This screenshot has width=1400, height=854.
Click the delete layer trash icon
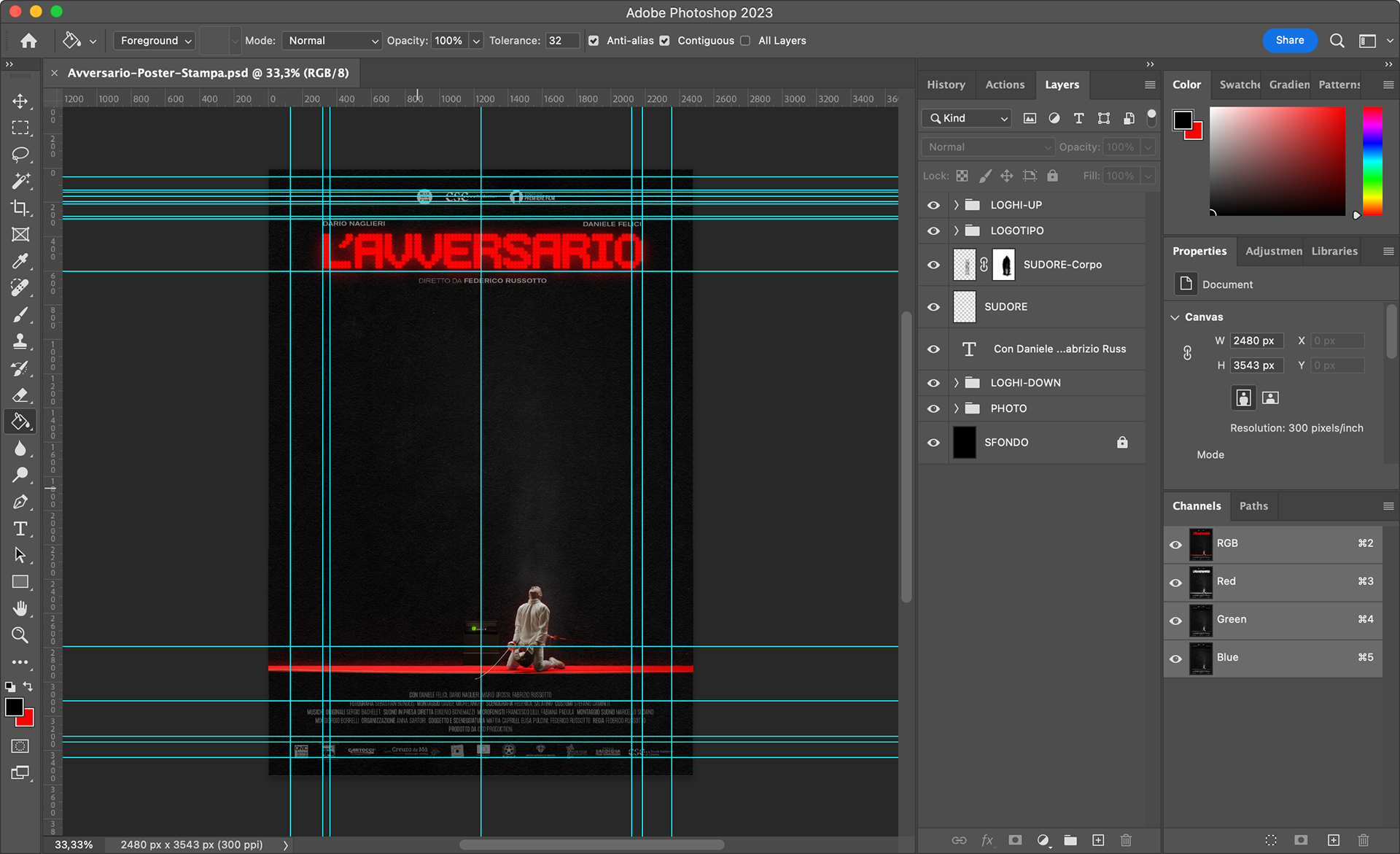(x=1126, y=840)
